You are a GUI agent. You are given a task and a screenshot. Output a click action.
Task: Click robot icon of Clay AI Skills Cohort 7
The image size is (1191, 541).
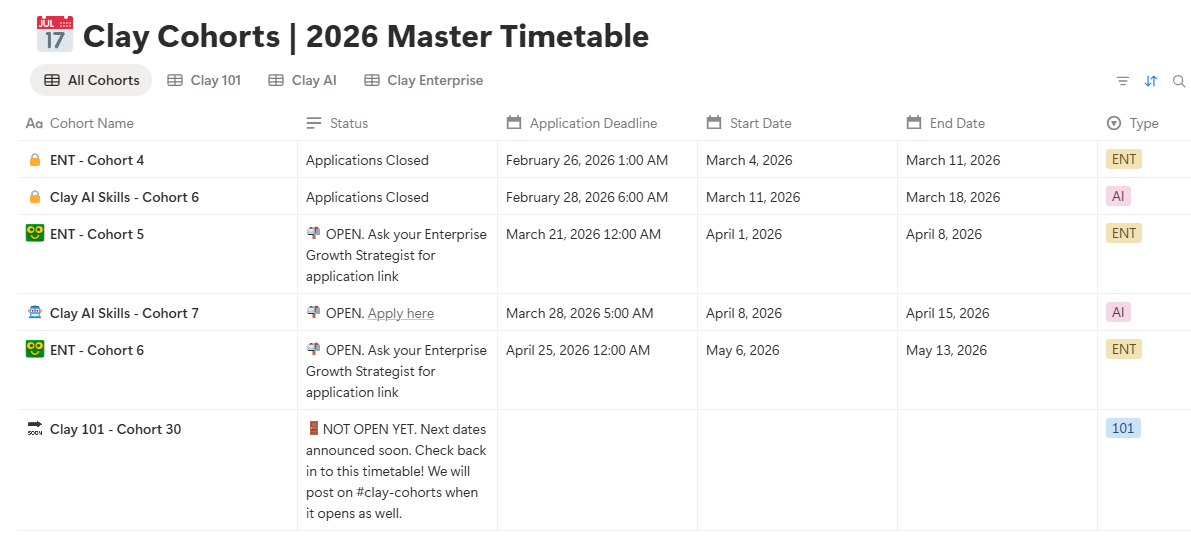tap(34, 312)
